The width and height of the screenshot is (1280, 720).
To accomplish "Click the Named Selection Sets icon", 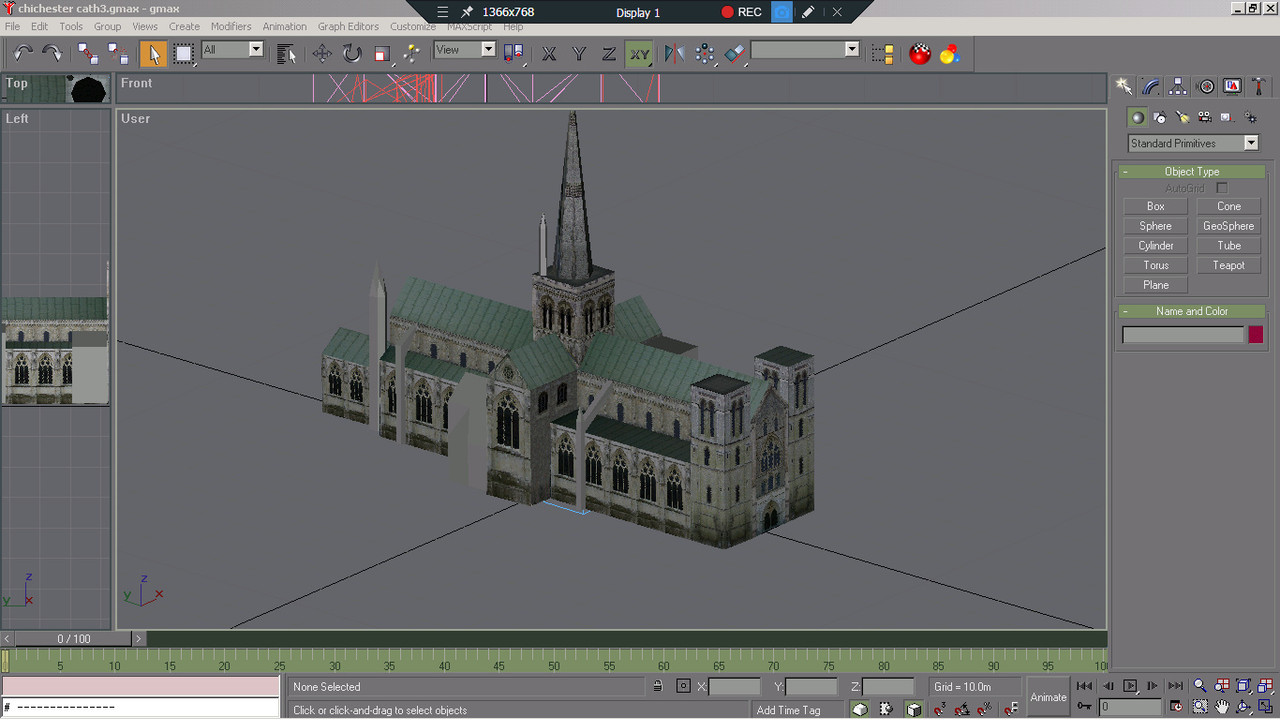I will point(882,53).
